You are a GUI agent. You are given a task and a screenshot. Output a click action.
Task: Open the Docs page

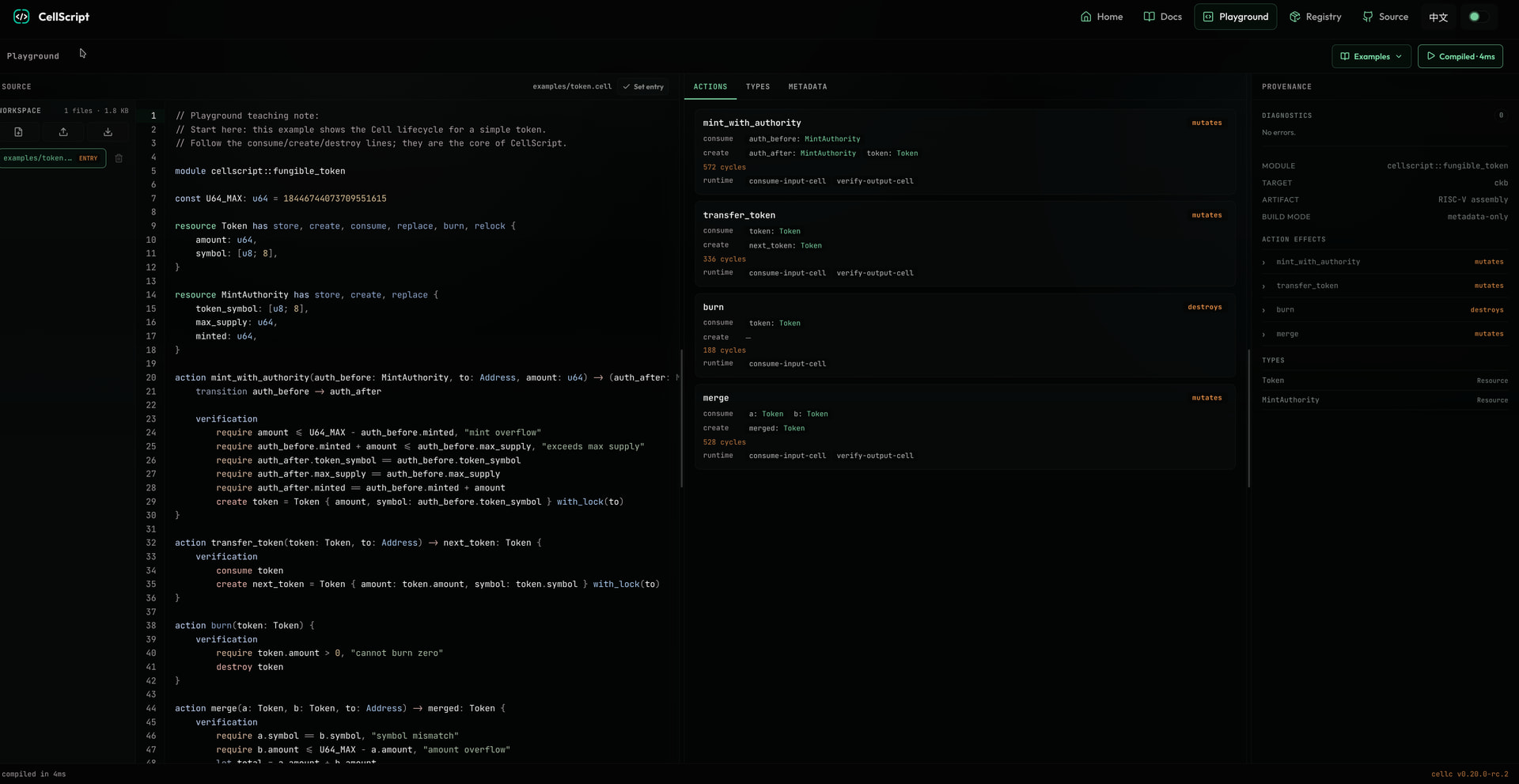coord(1162,17)
